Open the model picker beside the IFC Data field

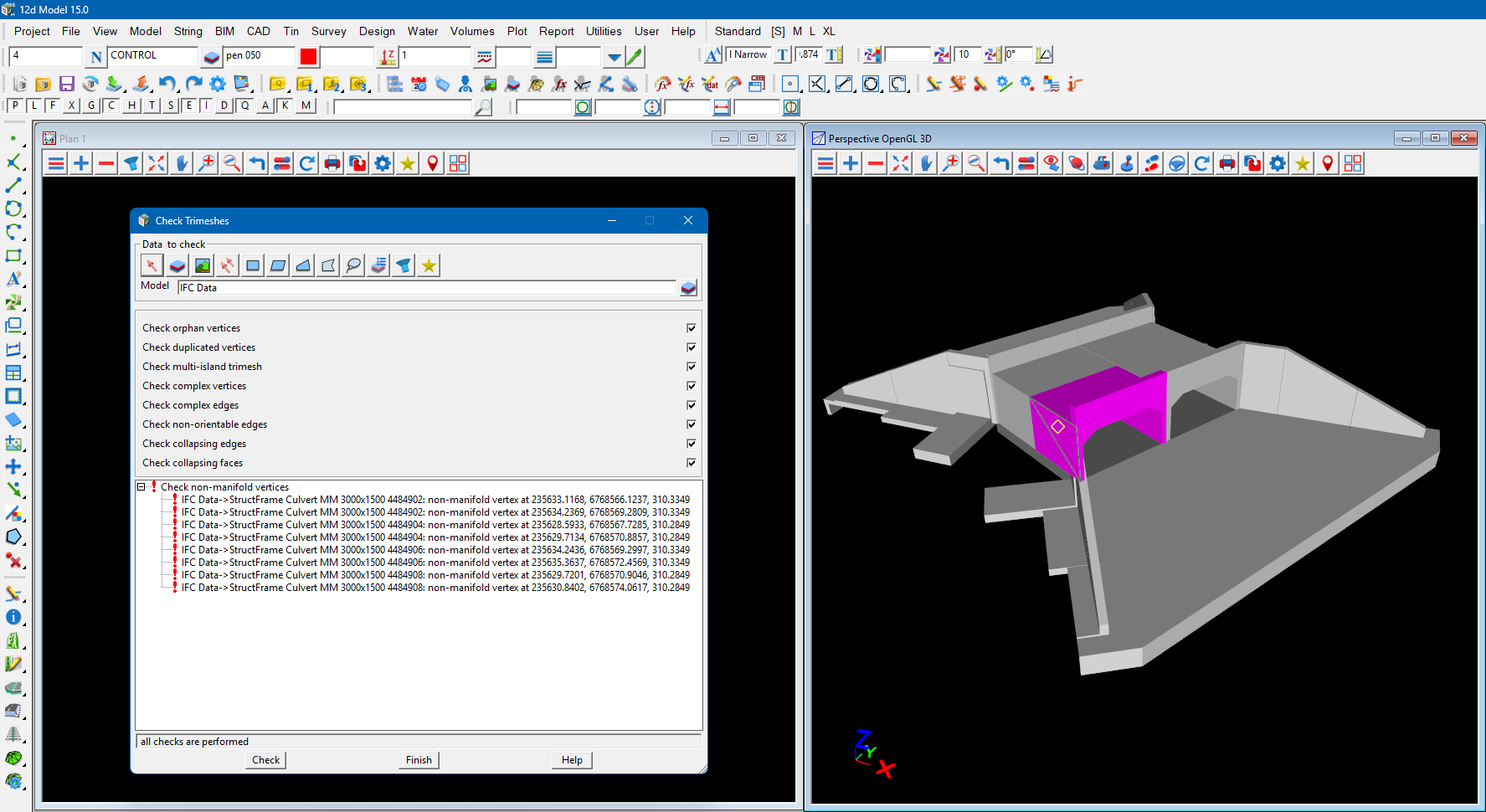click(688, 288)
